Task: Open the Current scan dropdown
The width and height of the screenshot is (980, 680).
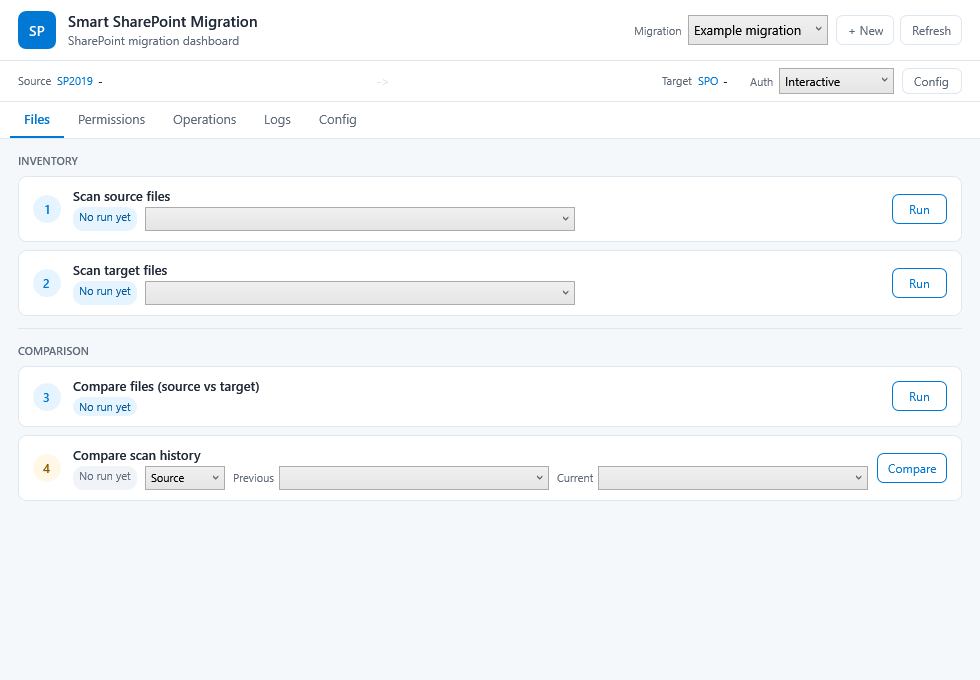Action: pyautogui.click(x=732, y=478)
